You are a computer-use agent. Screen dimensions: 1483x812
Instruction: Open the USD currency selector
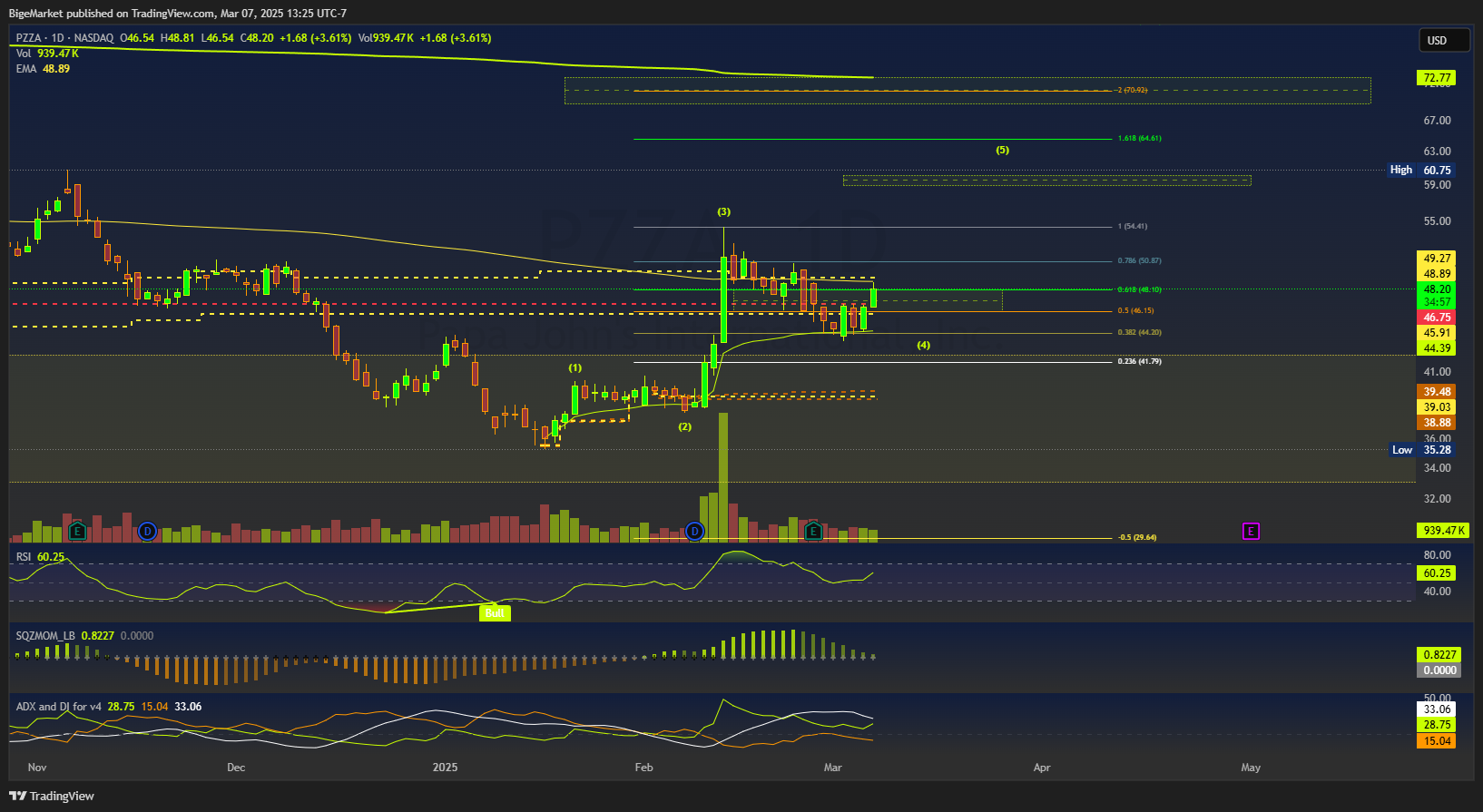pyautogui.click(x=1444, y=40)
